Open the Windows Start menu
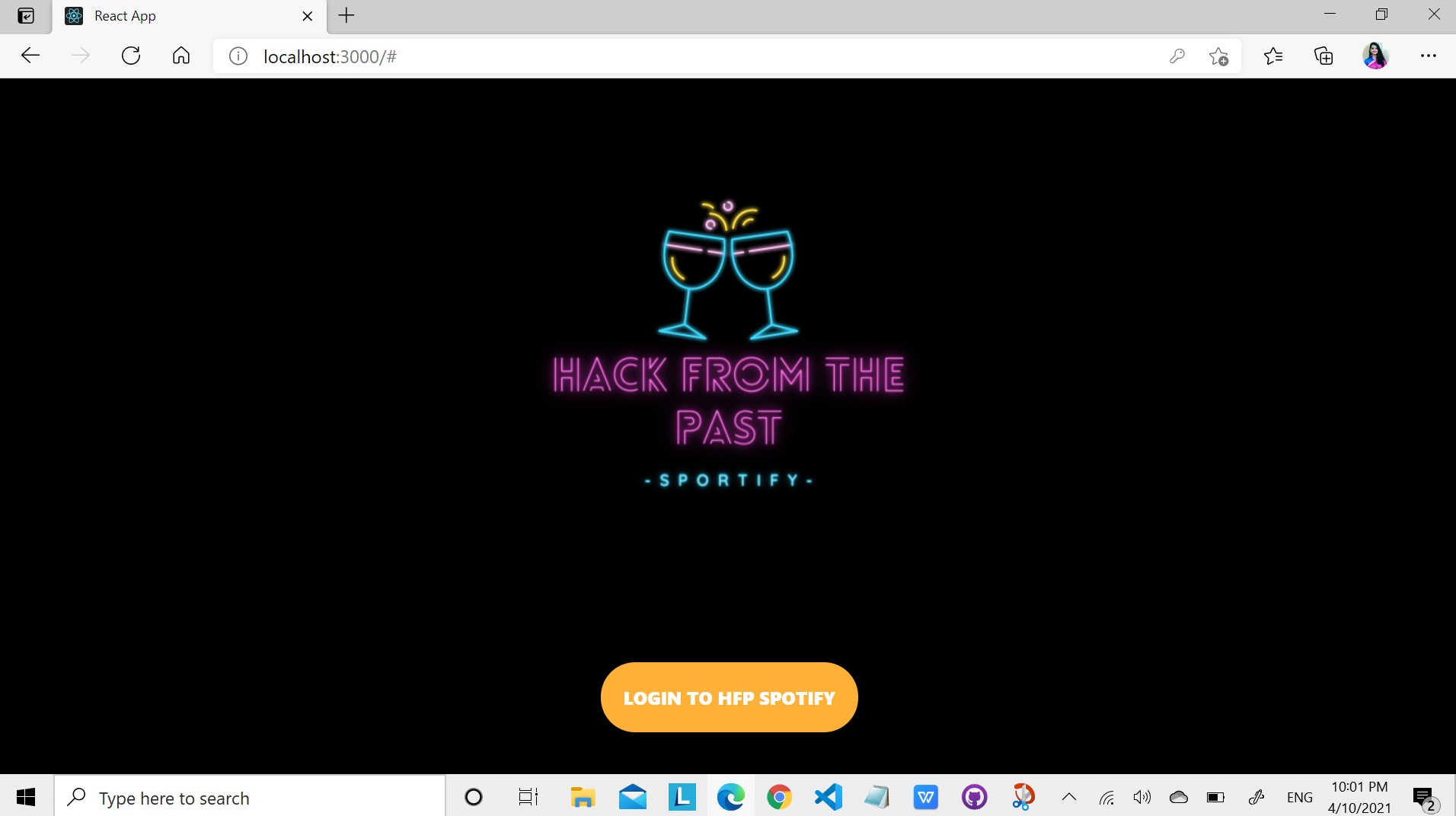This screenshot has width=1456, height=816. click(26, 797)
